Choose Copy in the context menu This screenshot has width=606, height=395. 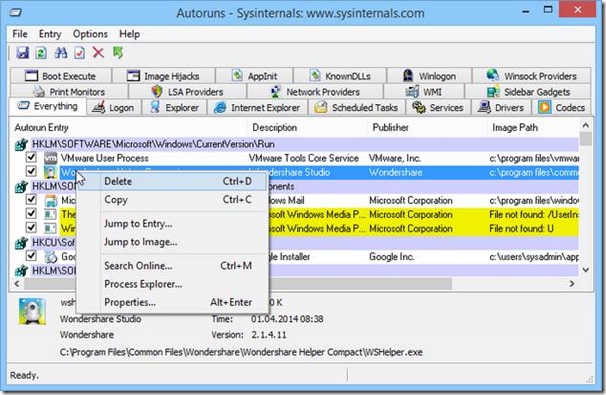point(172,200)
